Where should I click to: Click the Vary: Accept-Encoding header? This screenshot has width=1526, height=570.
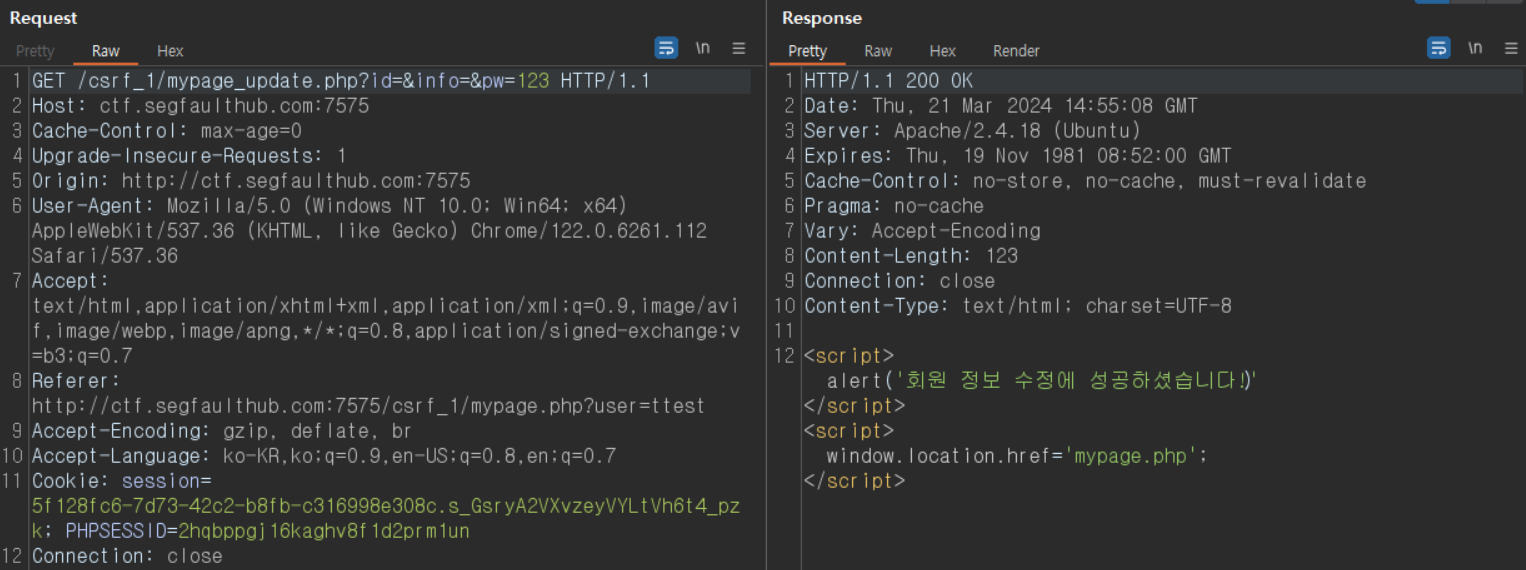922,231
